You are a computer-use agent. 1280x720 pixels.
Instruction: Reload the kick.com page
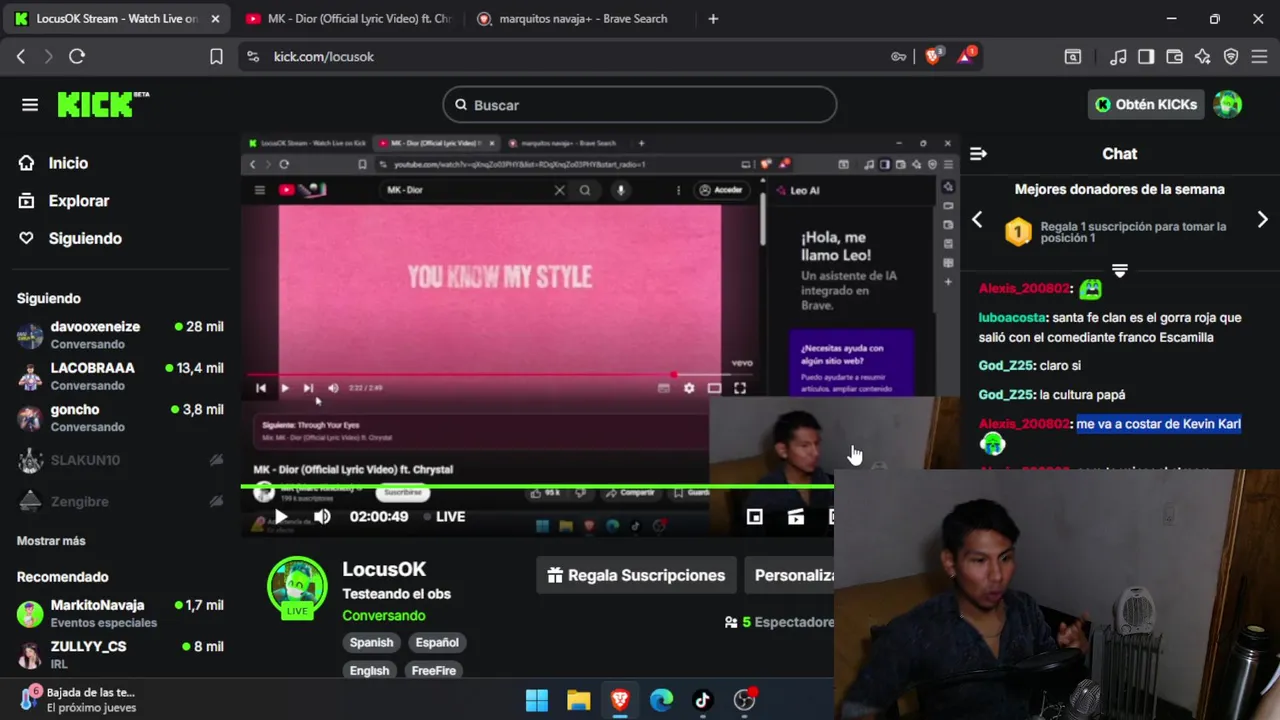pos(77,57)
